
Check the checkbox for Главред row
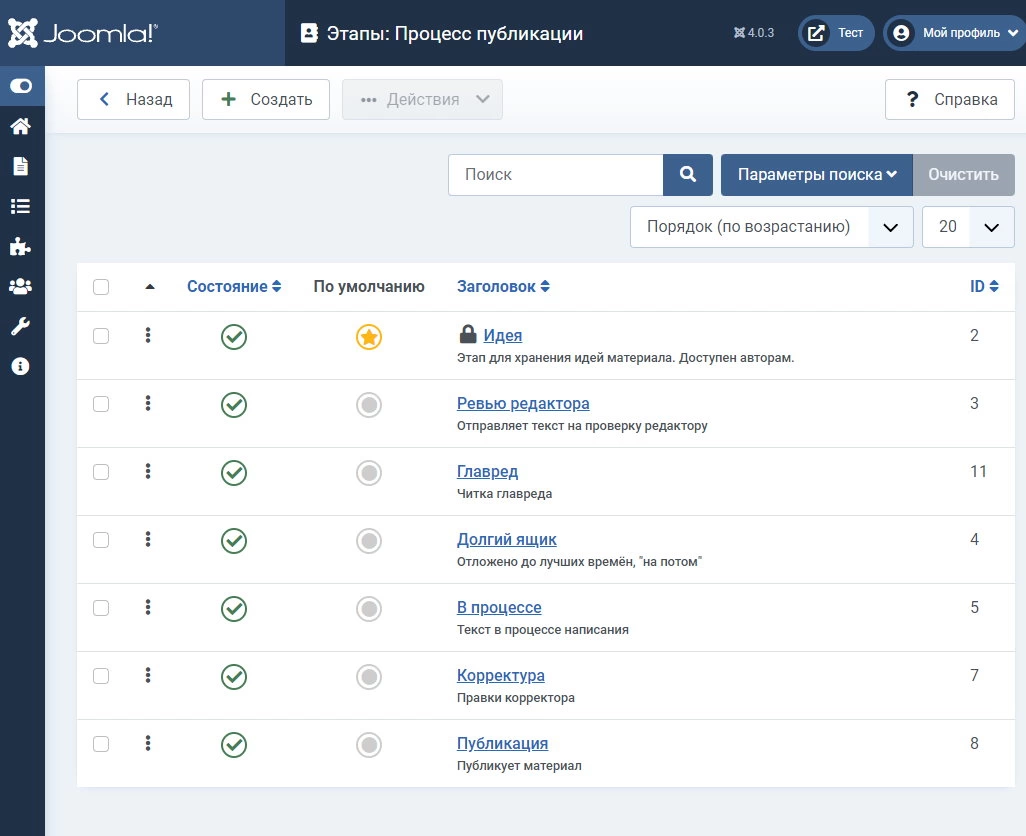point(101,472)
